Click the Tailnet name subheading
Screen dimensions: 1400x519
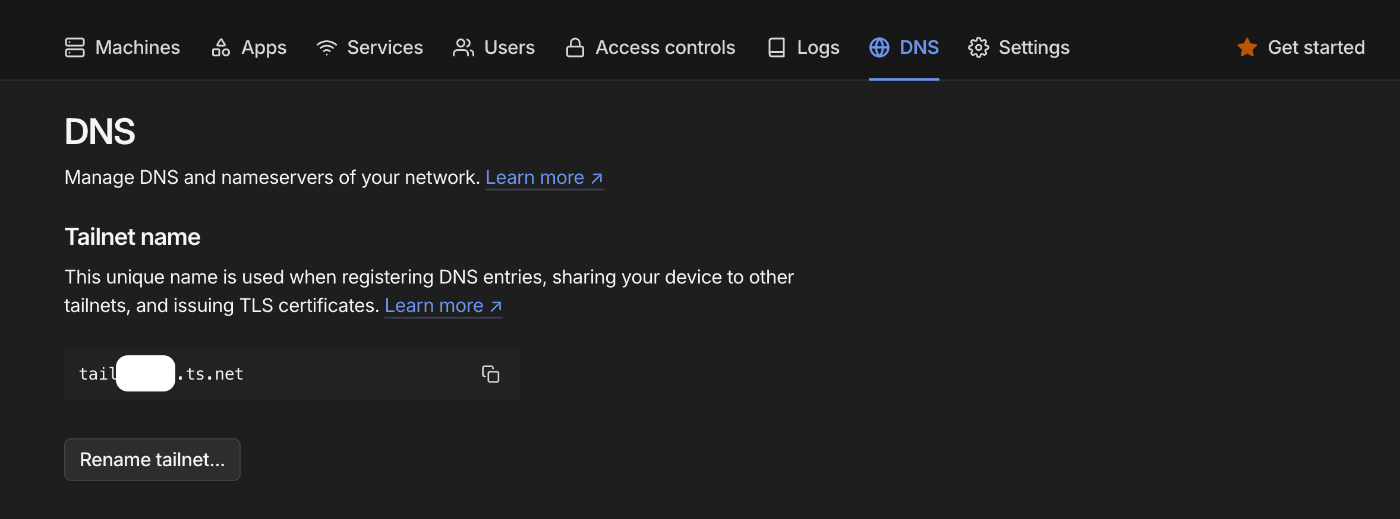pyautogui.click(x=132, y=237)
